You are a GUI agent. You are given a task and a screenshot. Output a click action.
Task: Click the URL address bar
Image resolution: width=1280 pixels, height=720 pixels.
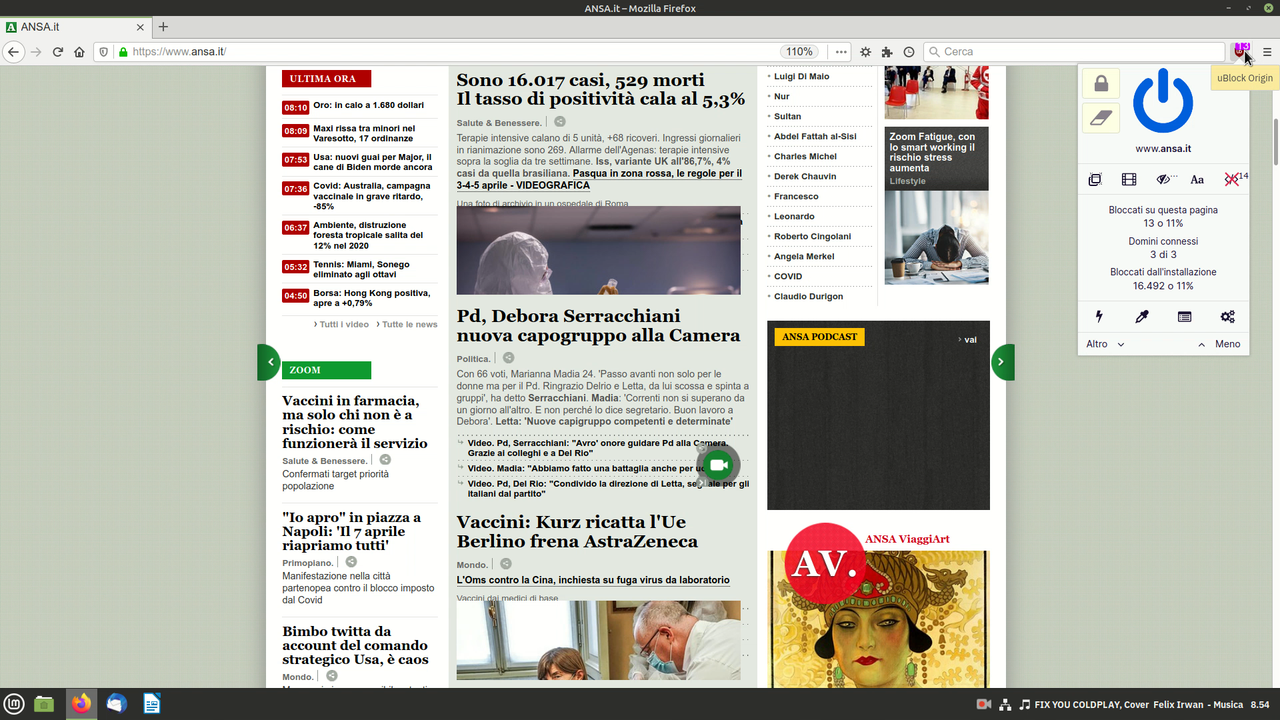pos(450,51)
